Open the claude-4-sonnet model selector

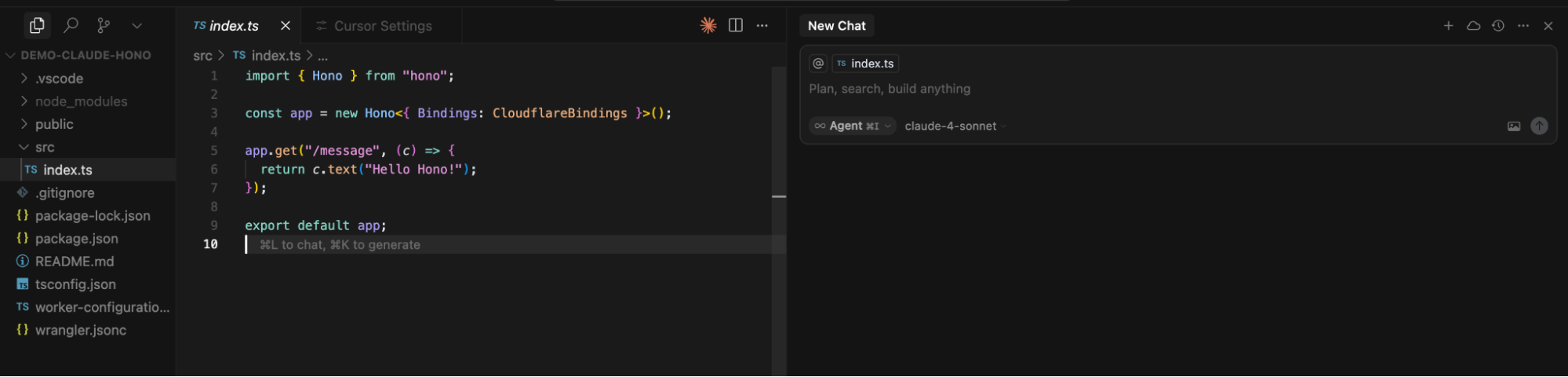point(954,126)
